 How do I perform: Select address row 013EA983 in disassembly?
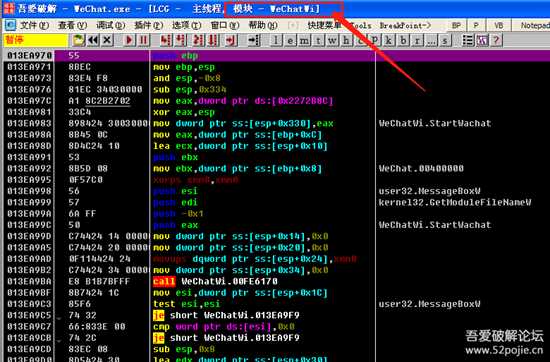(x=29, y=123)
